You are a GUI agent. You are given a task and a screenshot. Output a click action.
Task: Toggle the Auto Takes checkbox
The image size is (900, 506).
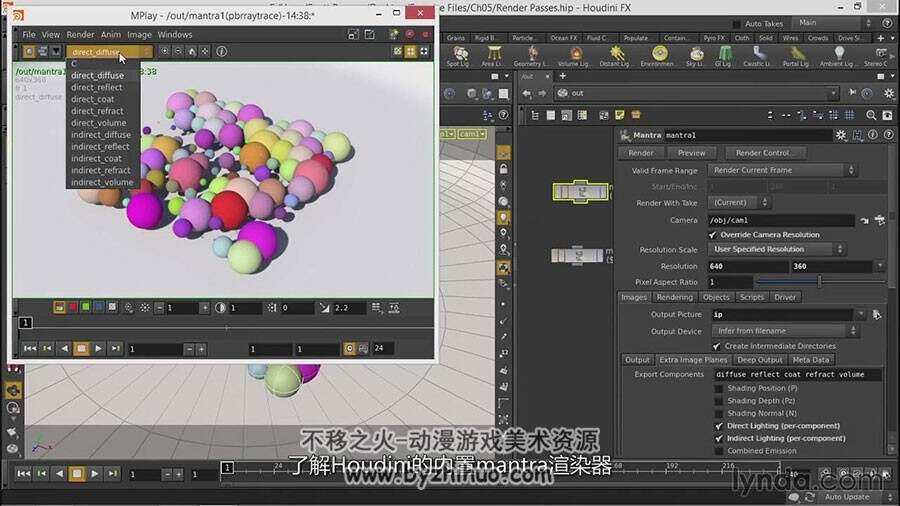736,24
